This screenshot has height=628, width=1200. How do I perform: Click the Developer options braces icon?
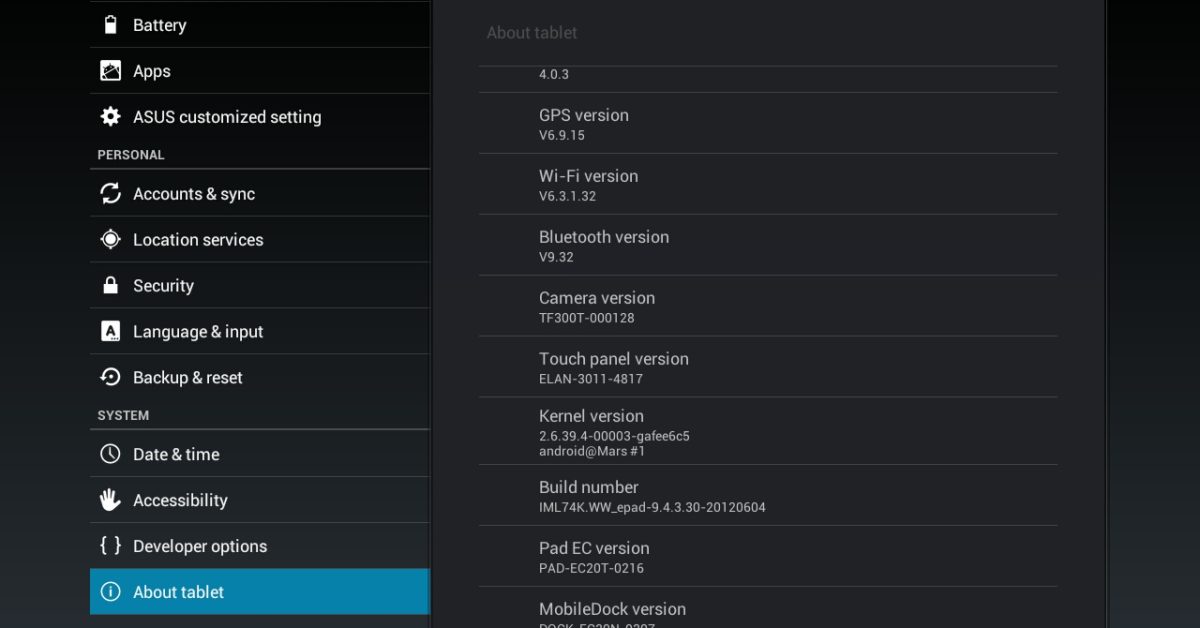click(x=110, y=546)
